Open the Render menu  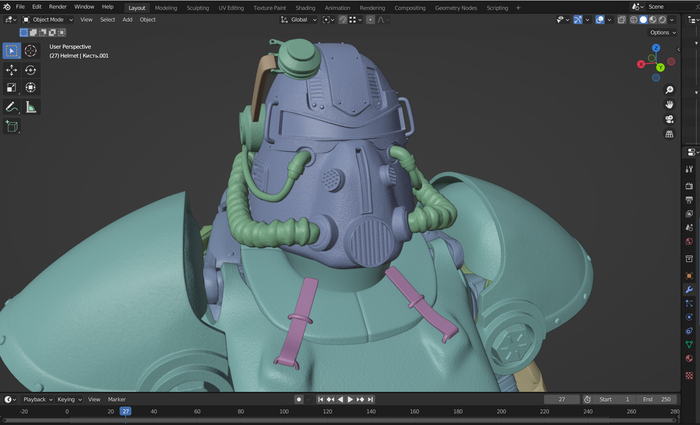(x=58, y=7)
